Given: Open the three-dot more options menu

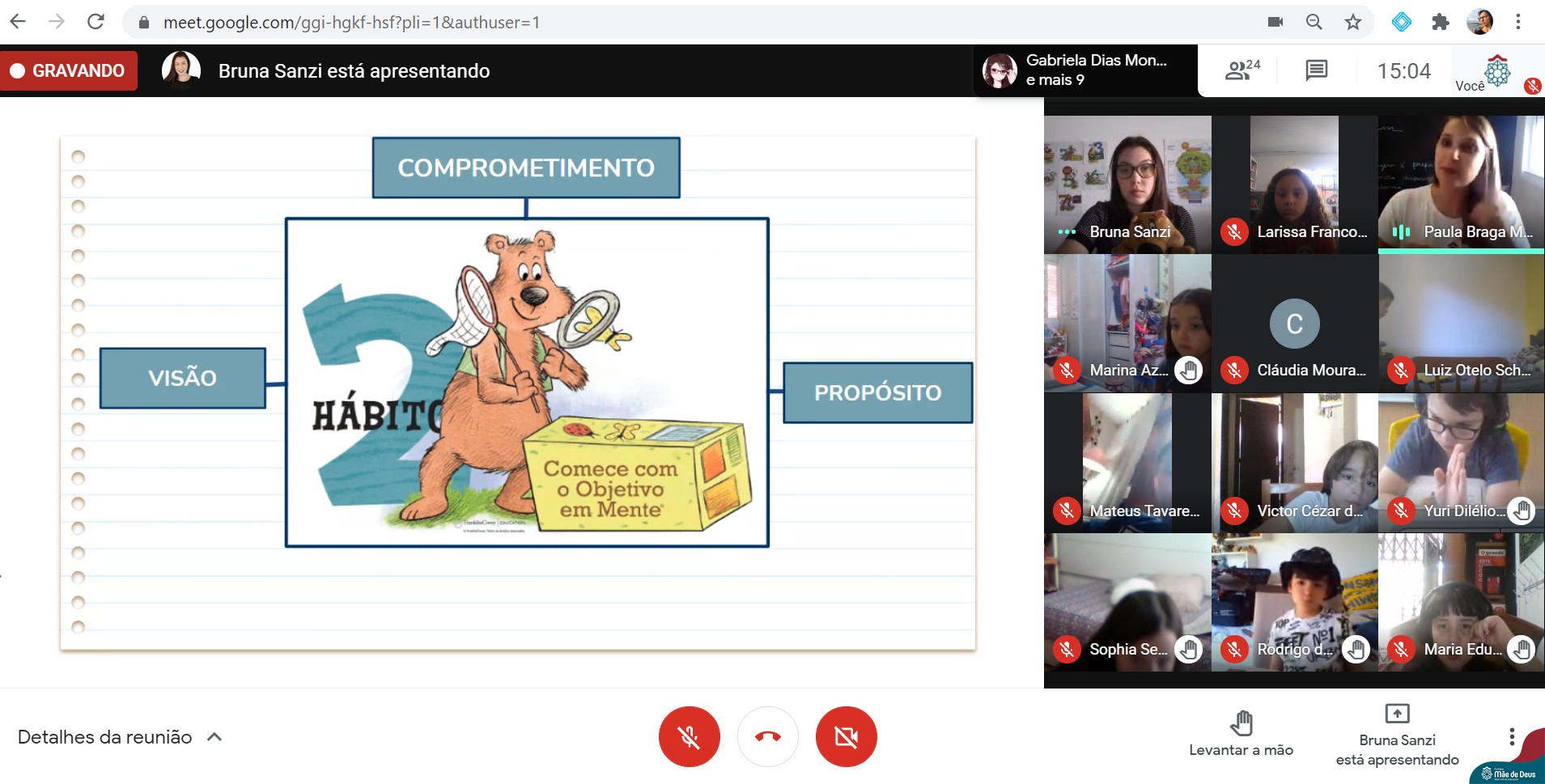Looking at the screenshot, I should [1511, 736].
